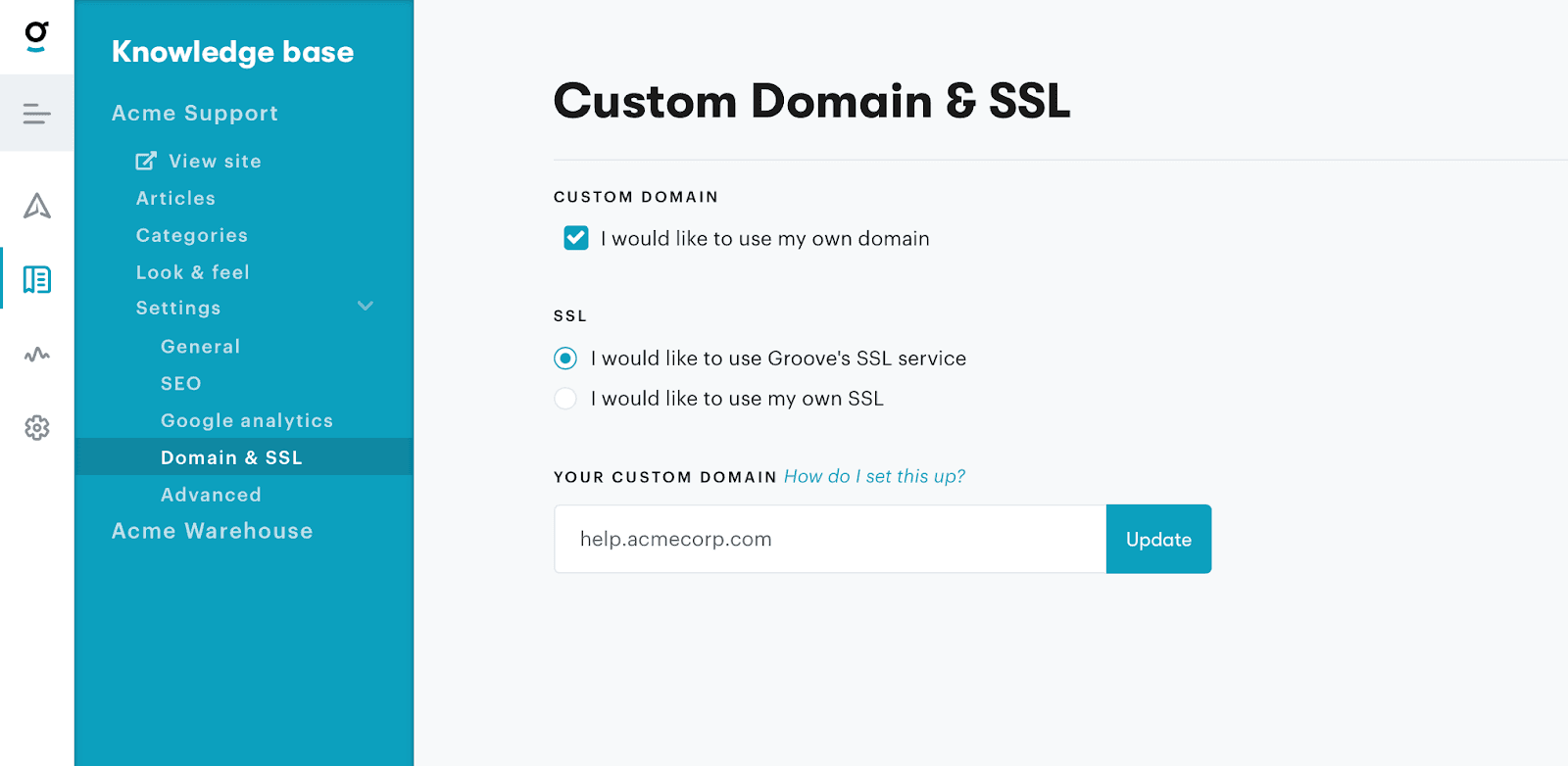Click the Groove logo icon

[36, 35]
